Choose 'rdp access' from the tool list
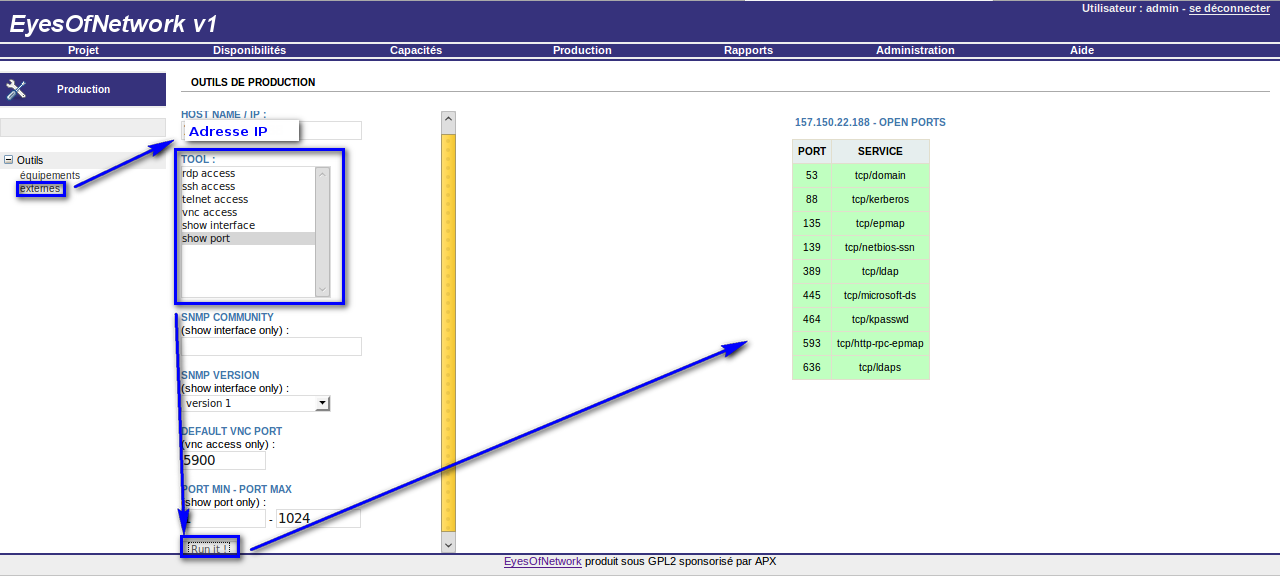This screenshot has width=1280, height=576. (208, 173)
